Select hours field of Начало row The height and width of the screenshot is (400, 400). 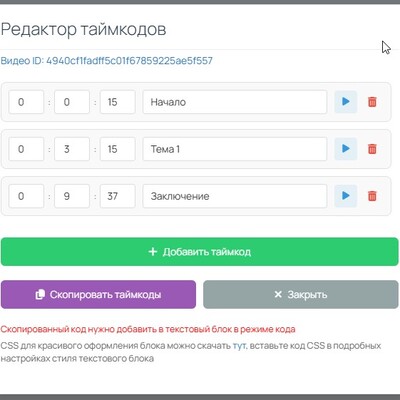26,102
